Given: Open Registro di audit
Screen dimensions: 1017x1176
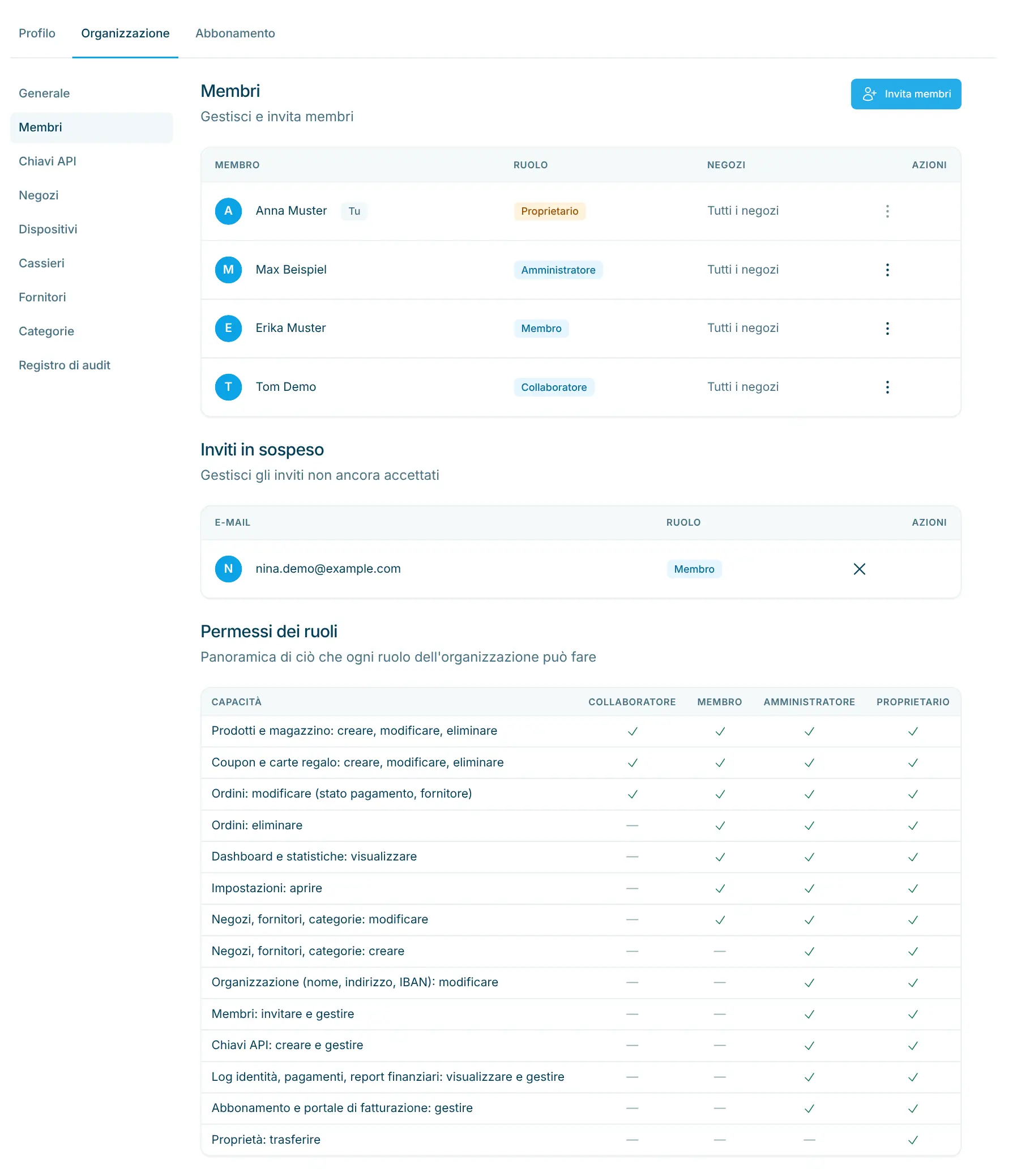Looking at the screenshot, I should pos(91,366).
